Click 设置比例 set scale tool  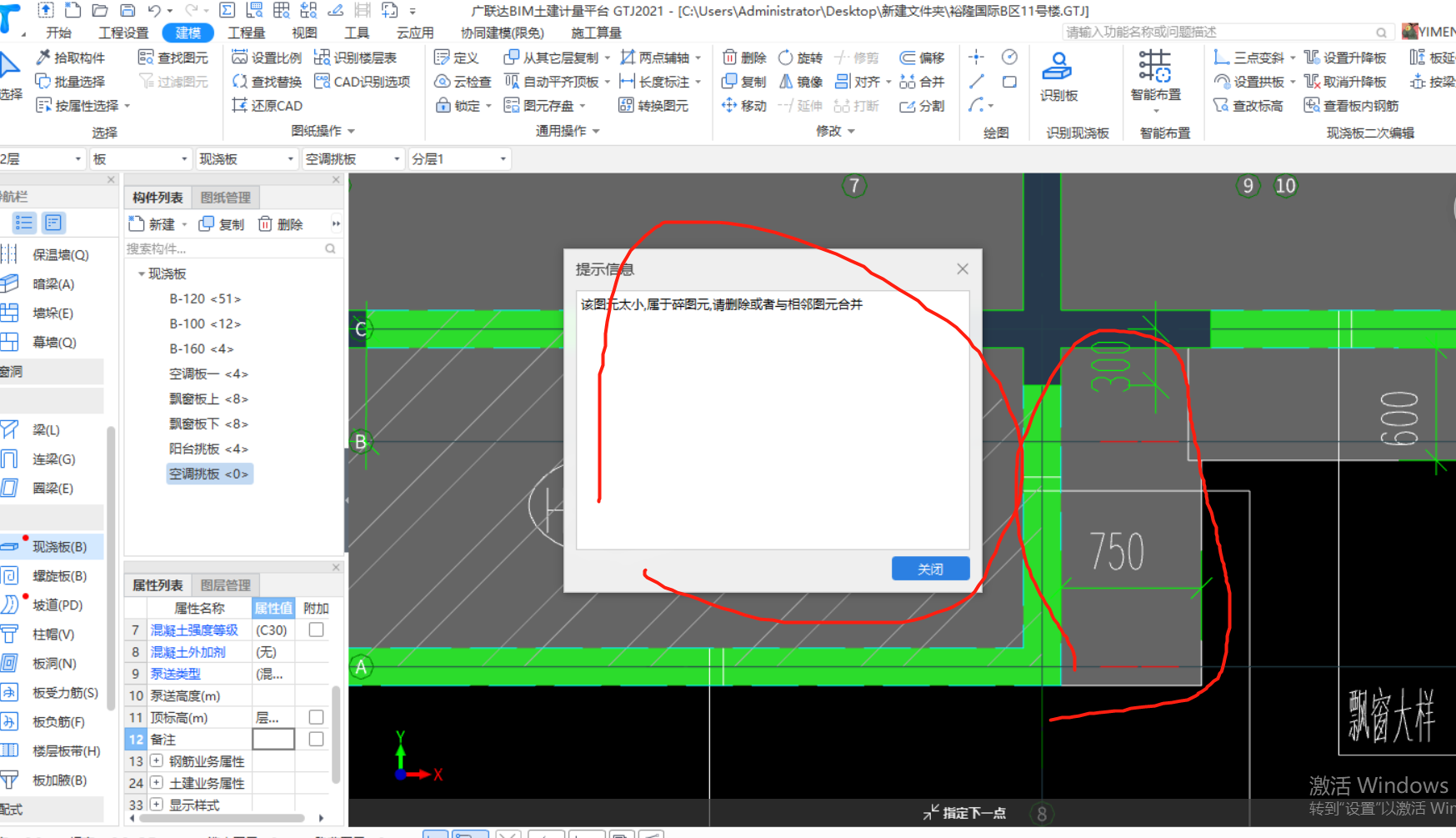(267, 58)
